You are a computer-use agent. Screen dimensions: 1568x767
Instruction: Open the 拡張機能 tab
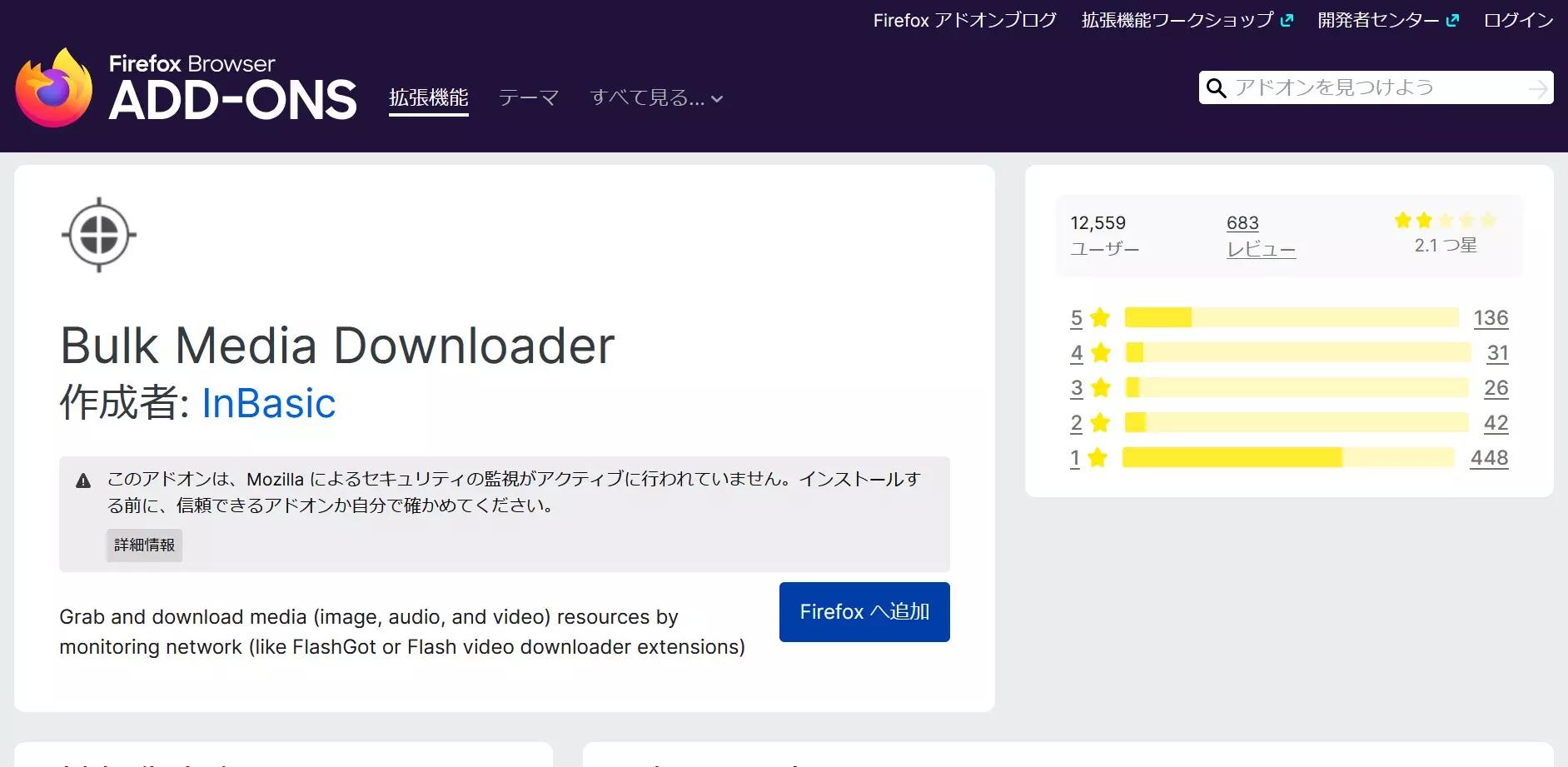point(429,98)
